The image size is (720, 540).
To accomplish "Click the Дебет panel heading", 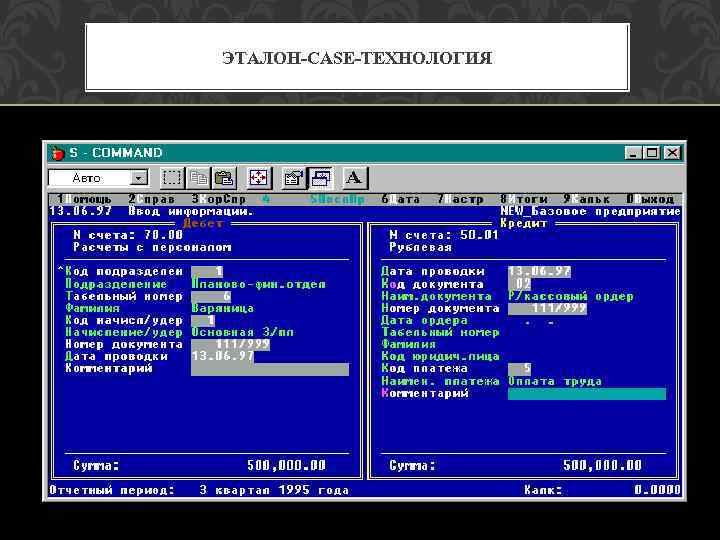I will 202,224.
